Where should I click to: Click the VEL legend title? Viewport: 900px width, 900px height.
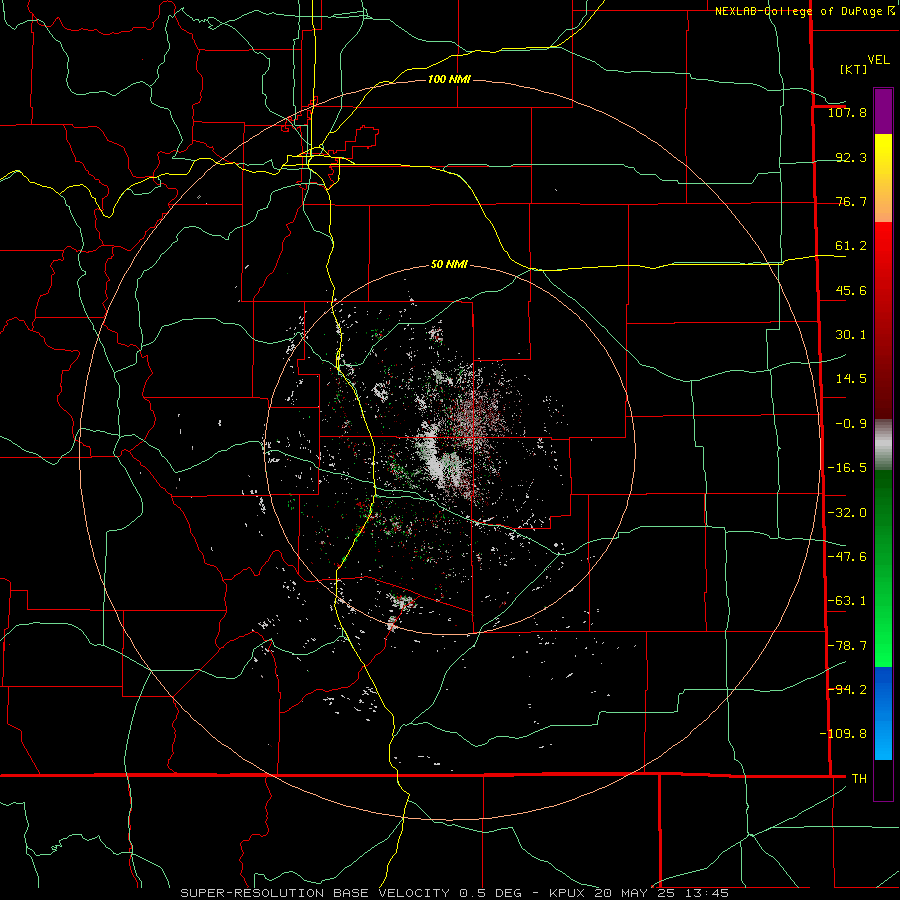[878, 60]
